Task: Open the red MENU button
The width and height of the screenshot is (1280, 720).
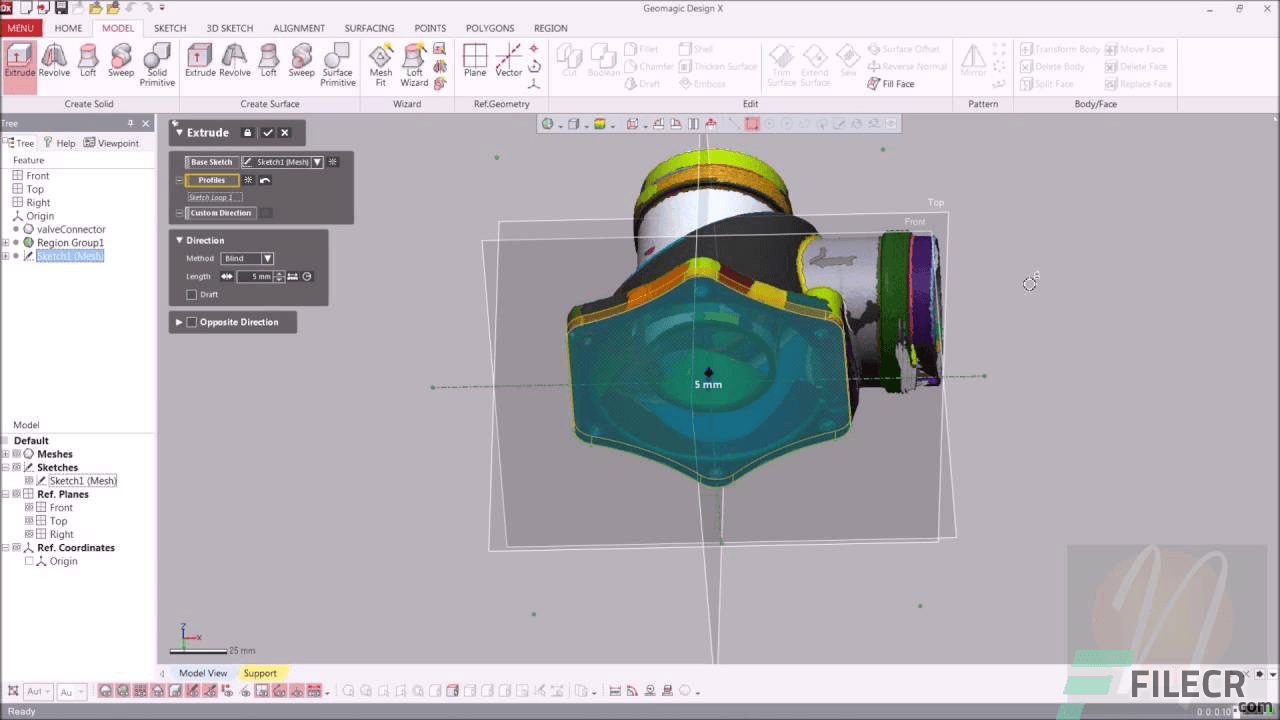Action: tap(20, 27)
